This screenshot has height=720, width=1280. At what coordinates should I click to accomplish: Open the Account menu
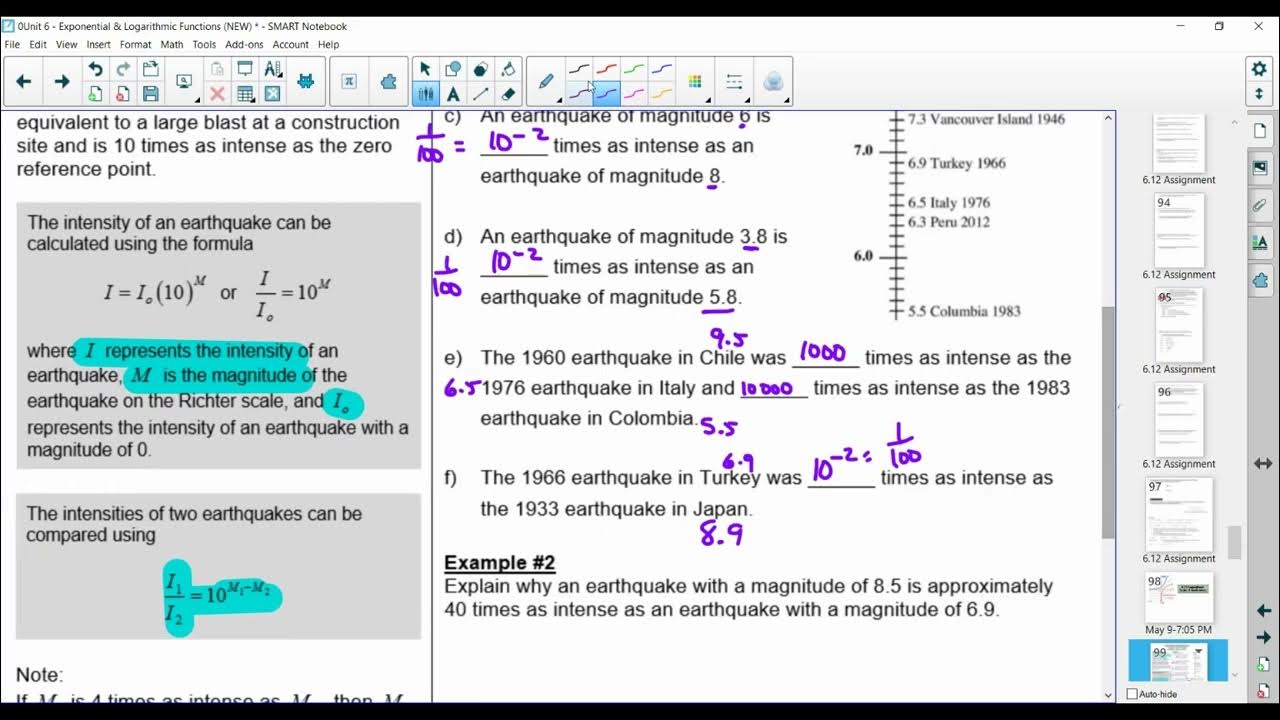[x=291, y=44]
